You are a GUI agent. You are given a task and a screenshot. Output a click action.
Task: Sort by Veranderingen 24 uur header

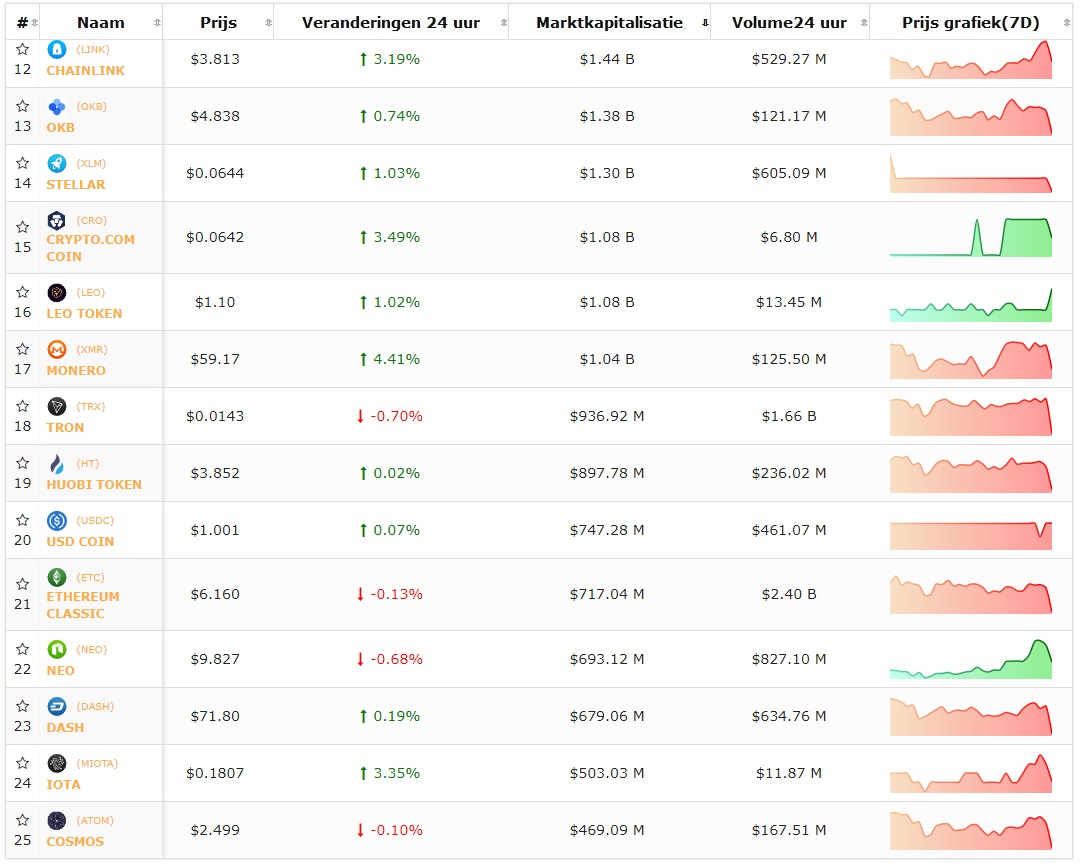pos(390,23)
